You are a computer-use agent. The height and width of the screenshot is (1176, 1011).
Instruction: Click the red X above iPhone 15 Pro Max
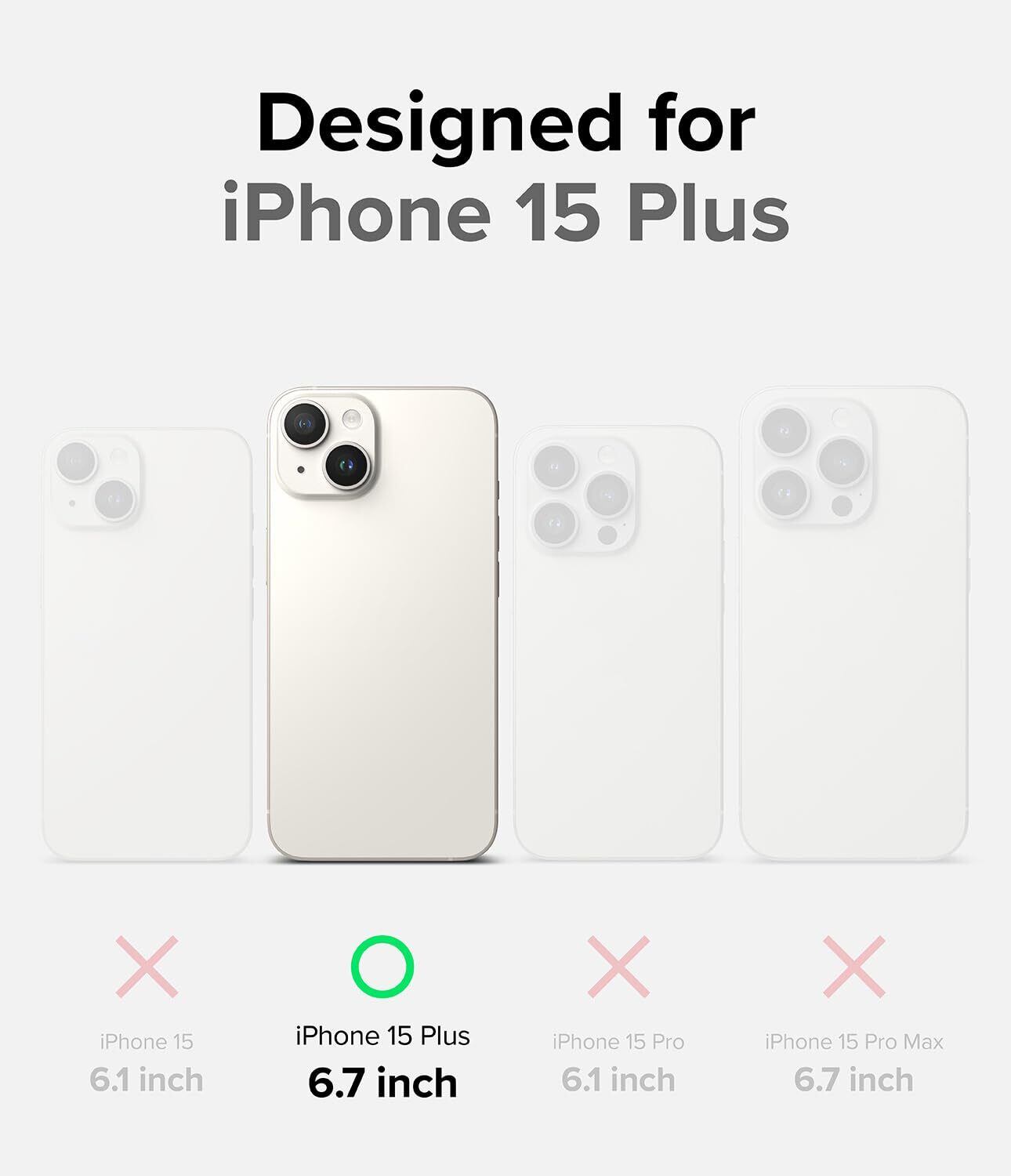pos(854,967)
